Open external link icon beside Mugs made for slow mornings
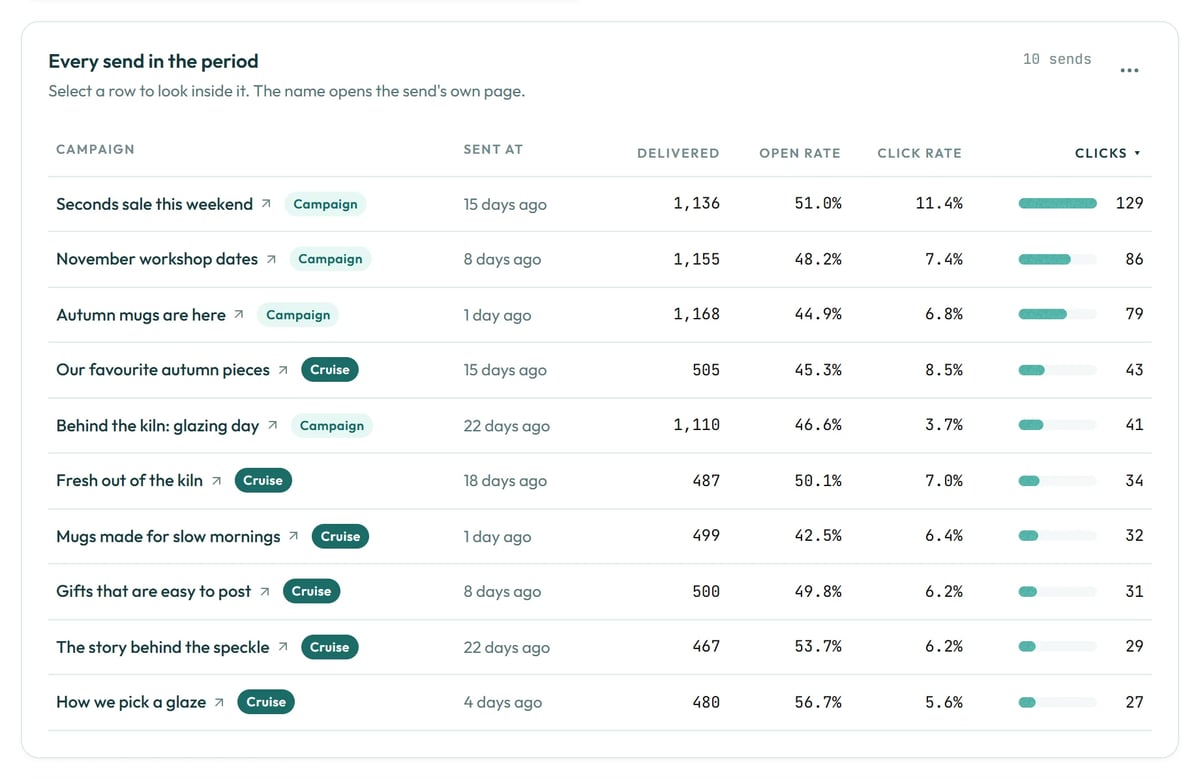Viewport: 1200px width, 778px height. [x=293, y=536]
